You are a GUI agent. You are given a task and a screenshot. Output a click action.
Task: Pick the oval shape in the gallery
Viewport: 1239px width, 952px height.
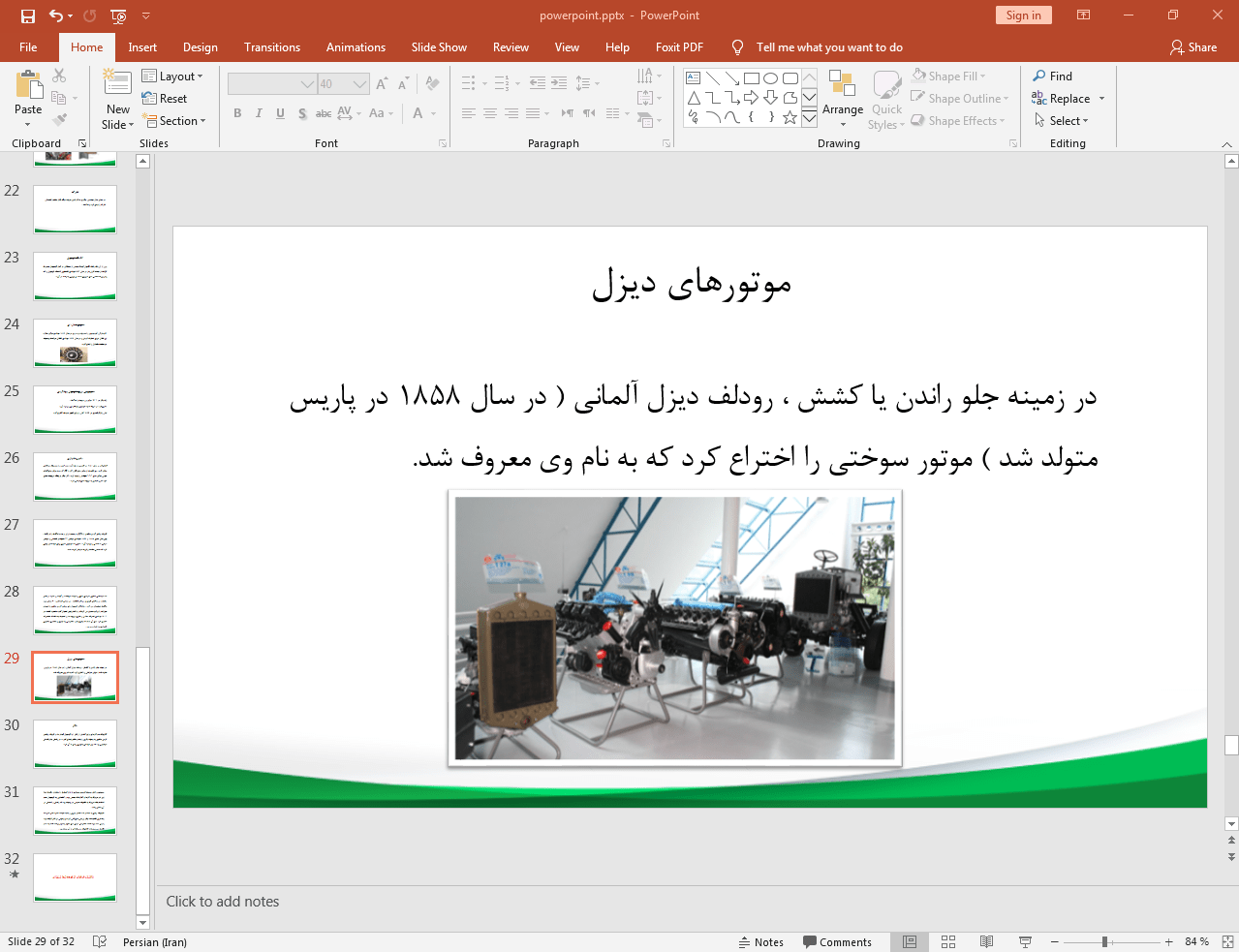[x=771, y=78]
